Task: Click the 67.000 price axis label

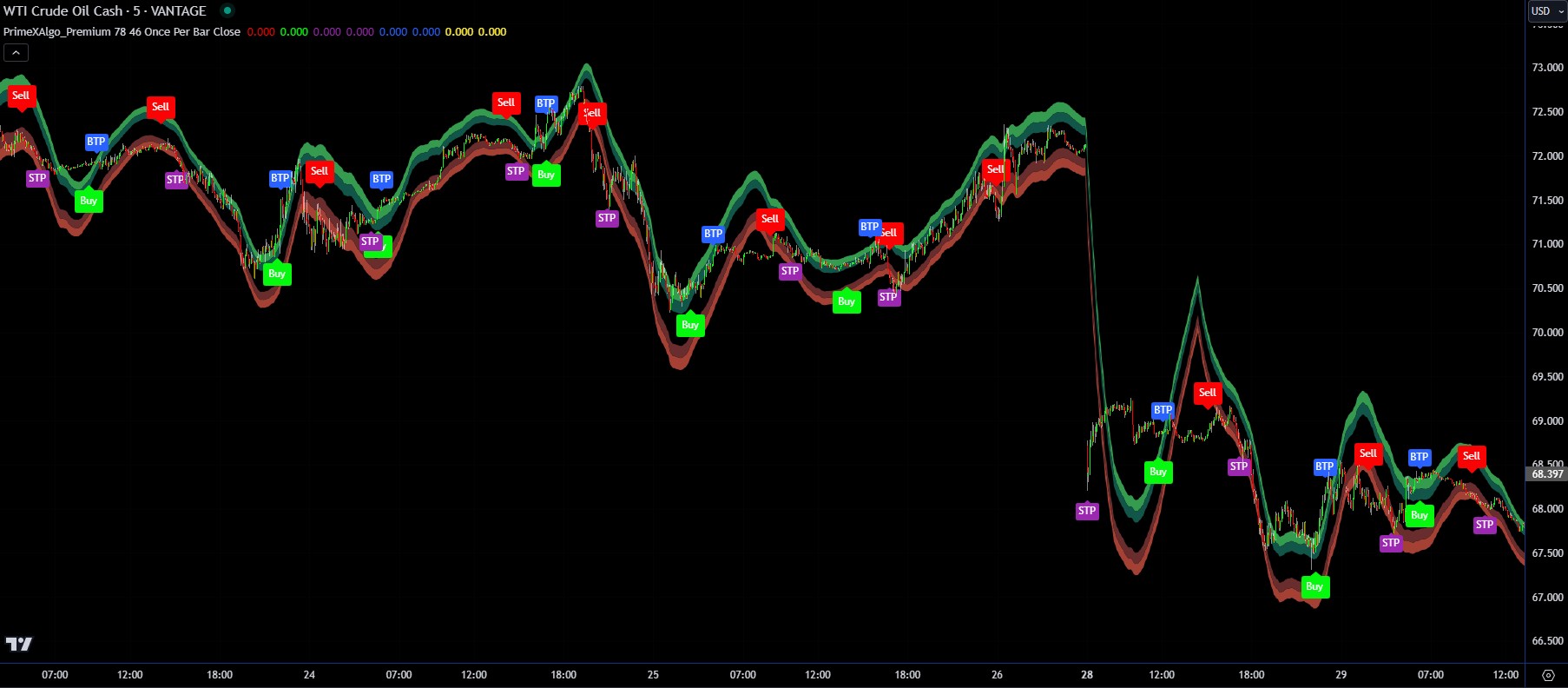Action: coord(1547,598)
